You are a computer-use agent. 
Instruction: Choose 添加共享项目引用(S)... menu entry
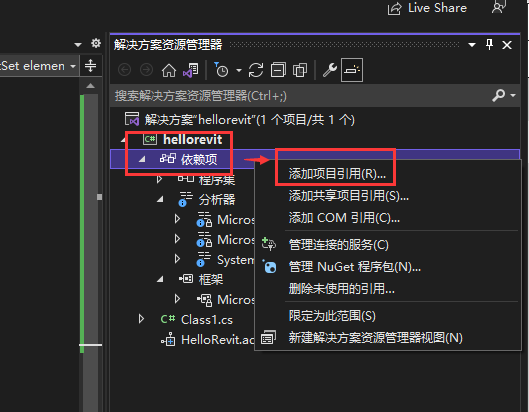[349, 196]
